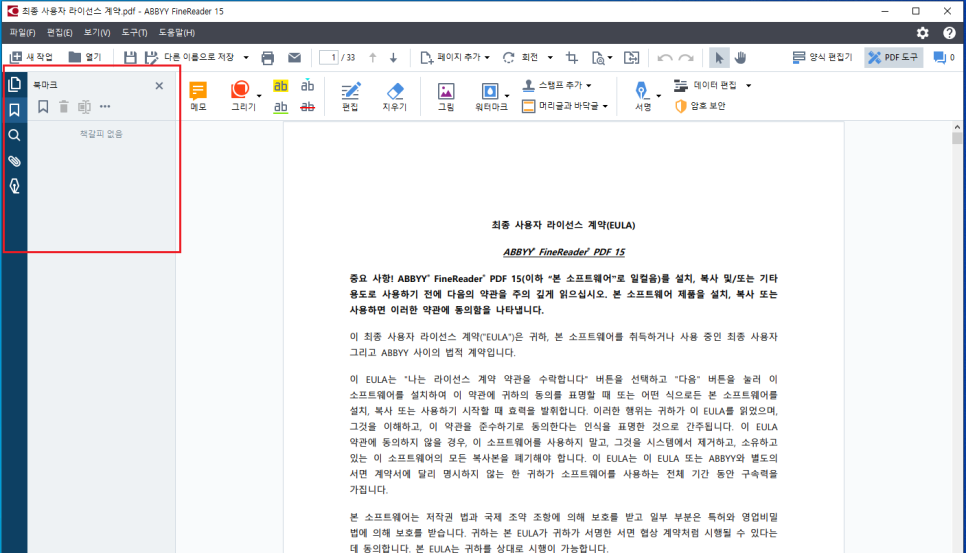Add a new bookmark in panel

click(43, 107)
